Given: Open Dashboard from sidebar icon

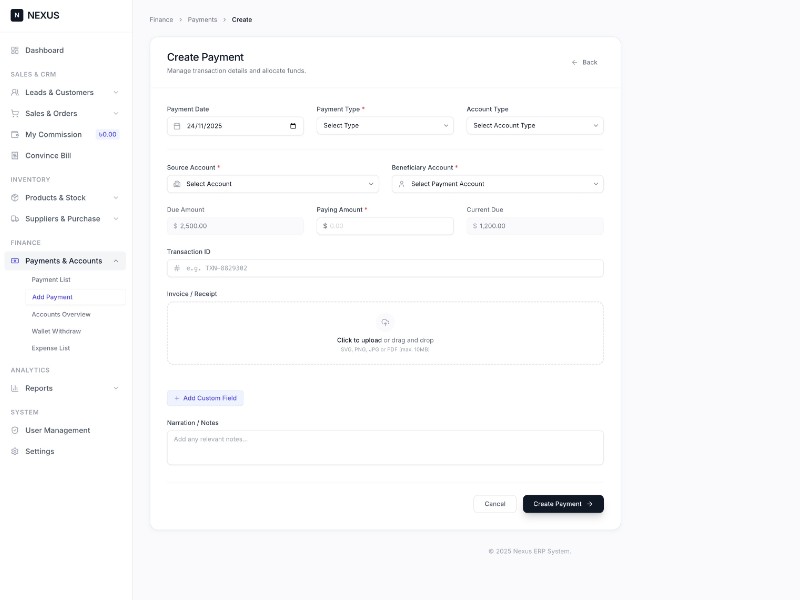Looking at the screenshot, I should [x=15, y=50].
